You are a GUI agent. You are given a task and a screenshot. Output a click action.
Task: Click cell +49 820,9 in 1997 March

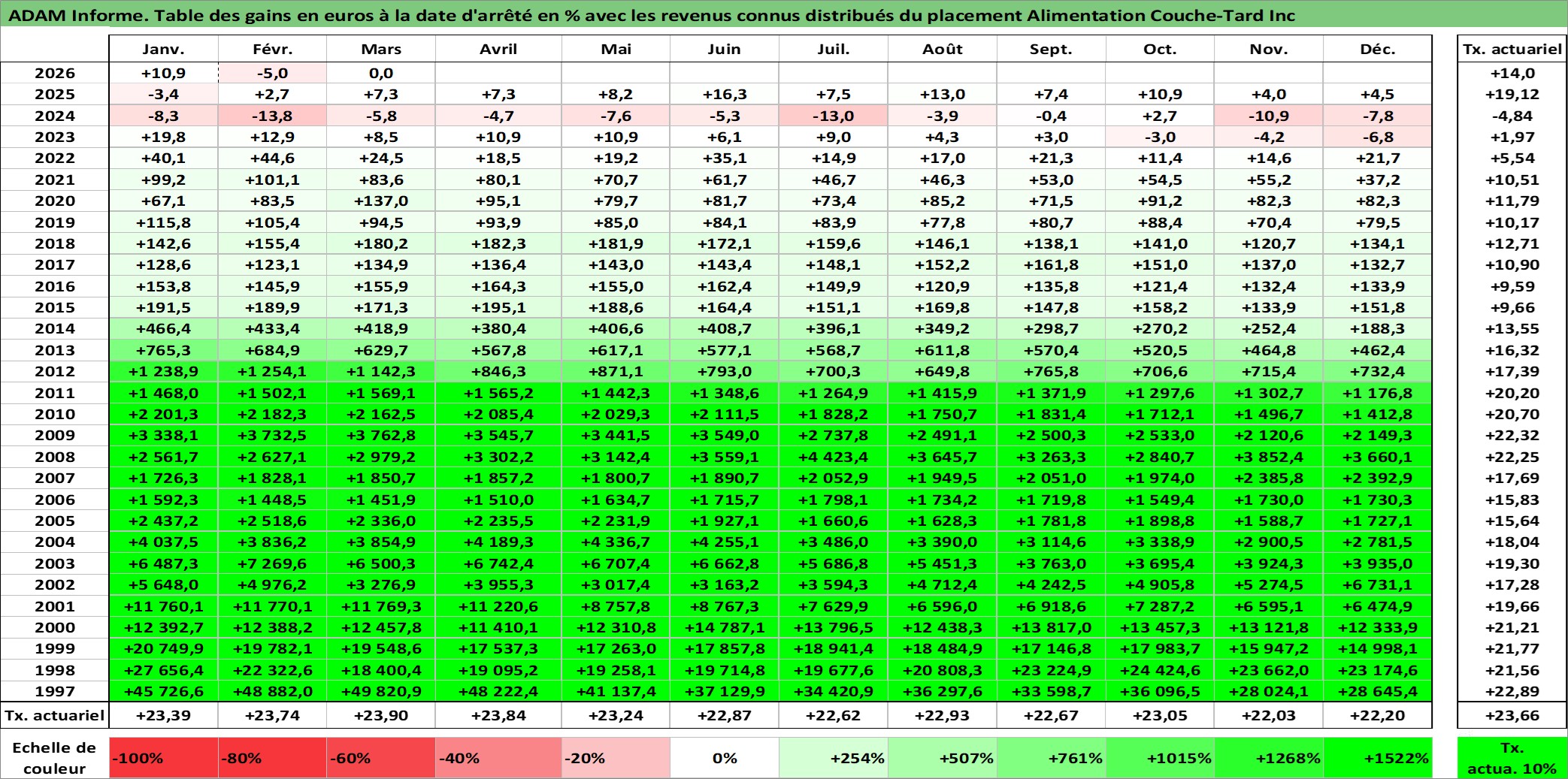pos(381,691)
